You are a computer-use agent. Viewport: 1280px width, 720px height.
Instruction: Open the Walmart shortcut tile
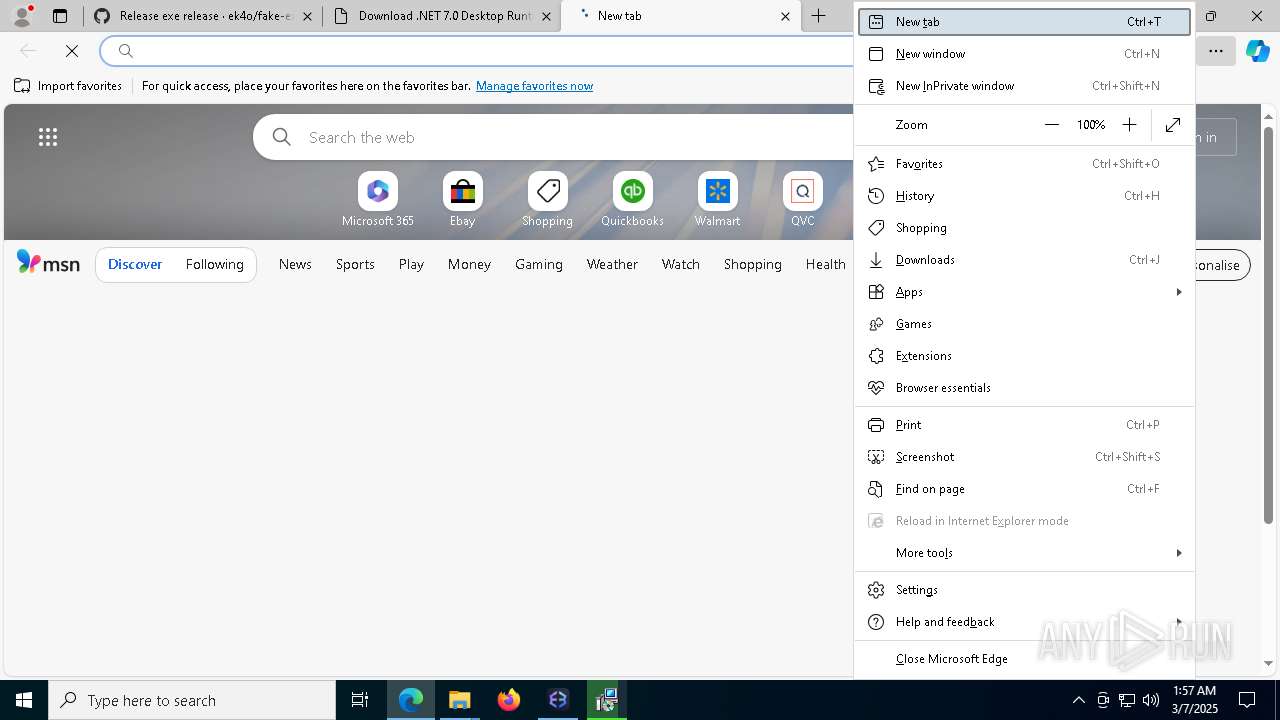717,200
